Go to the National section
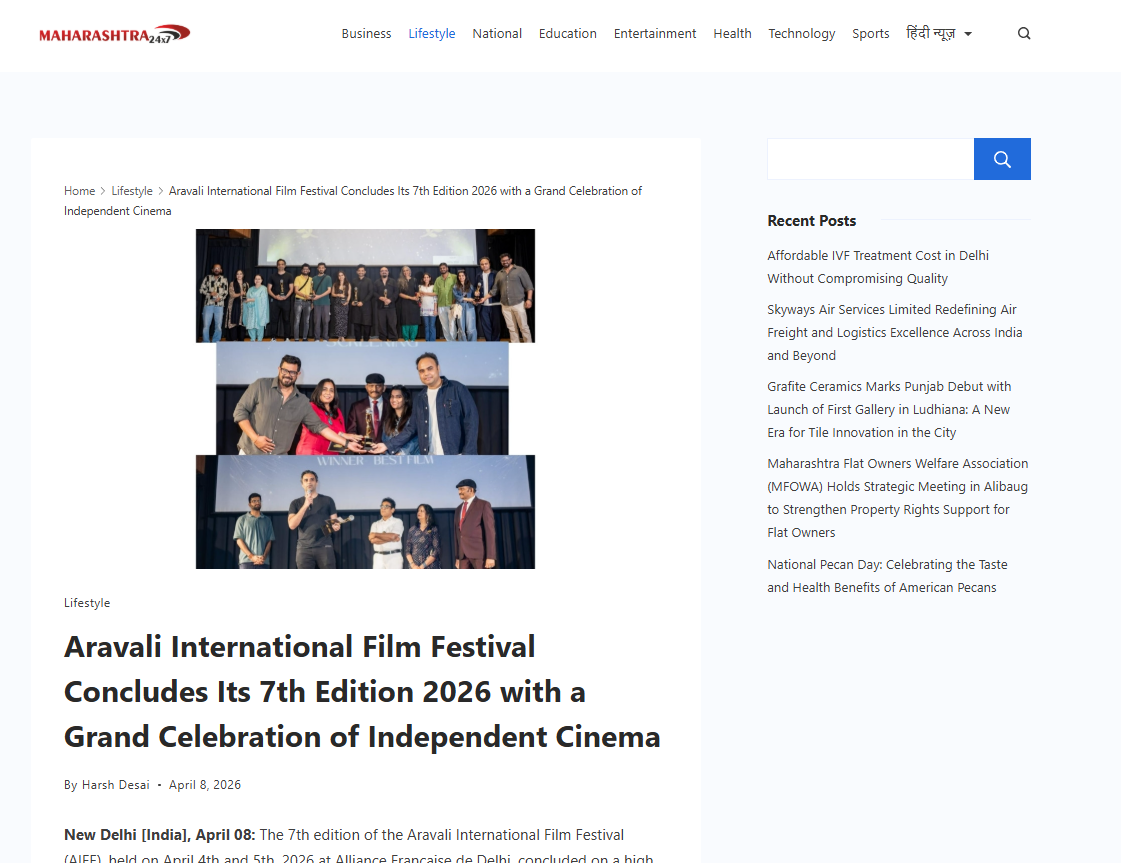This screenshot has width=1121, height=863. pyautogui.click(x=497, y=34)
